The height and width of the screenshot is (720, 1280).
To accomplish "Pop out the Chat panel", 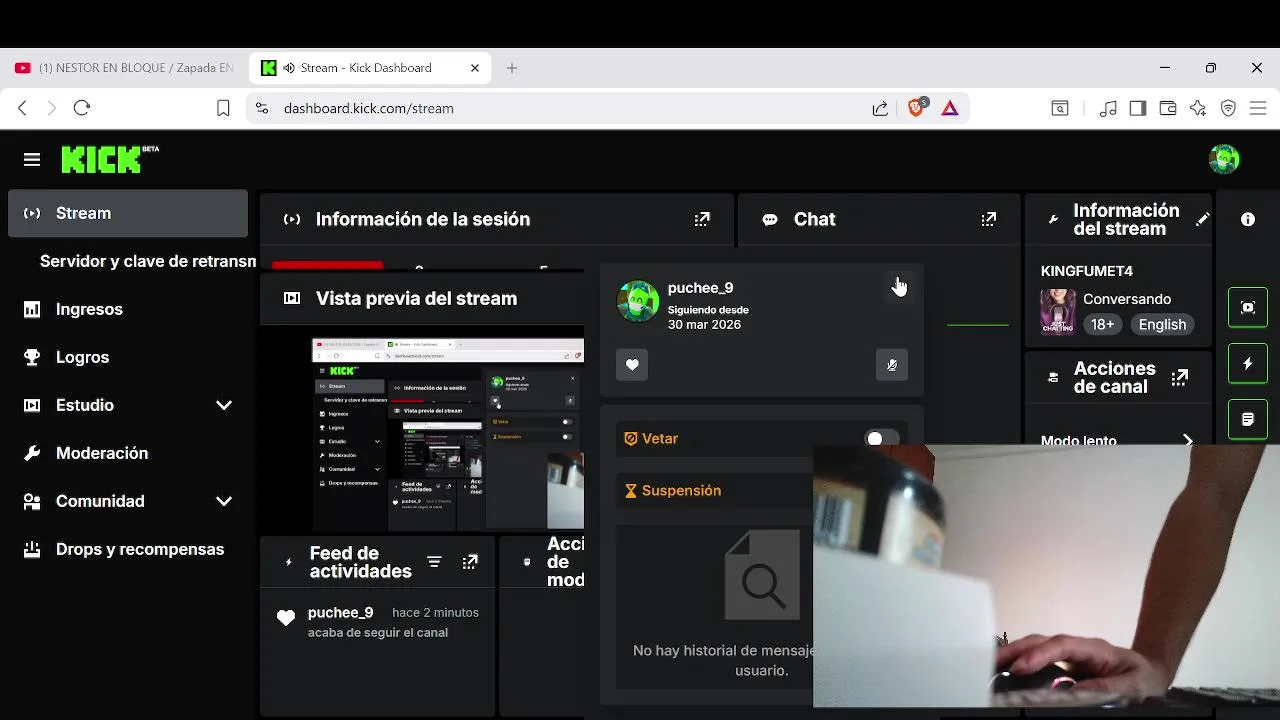I will (988, 219).
